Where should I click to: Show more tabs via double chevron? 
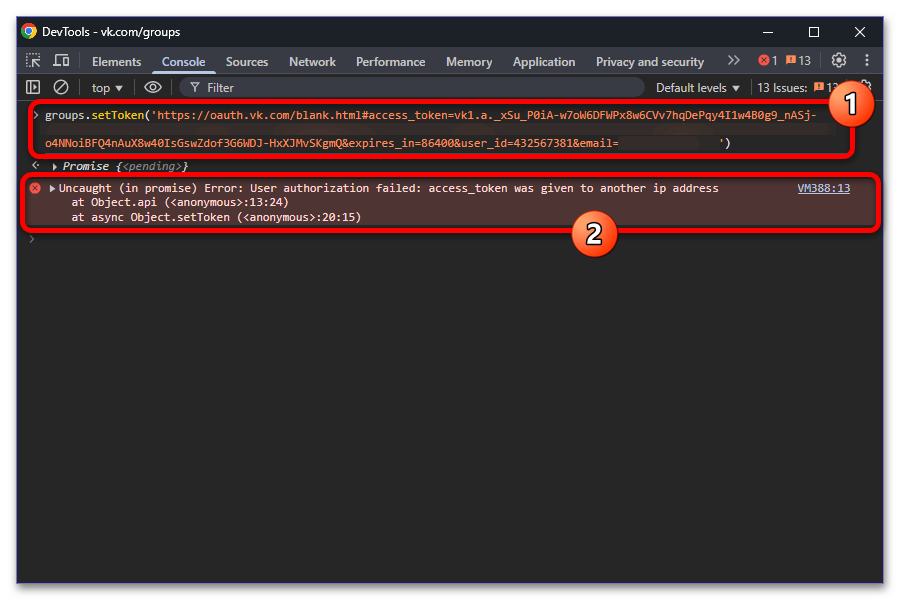tap(733, 60)
